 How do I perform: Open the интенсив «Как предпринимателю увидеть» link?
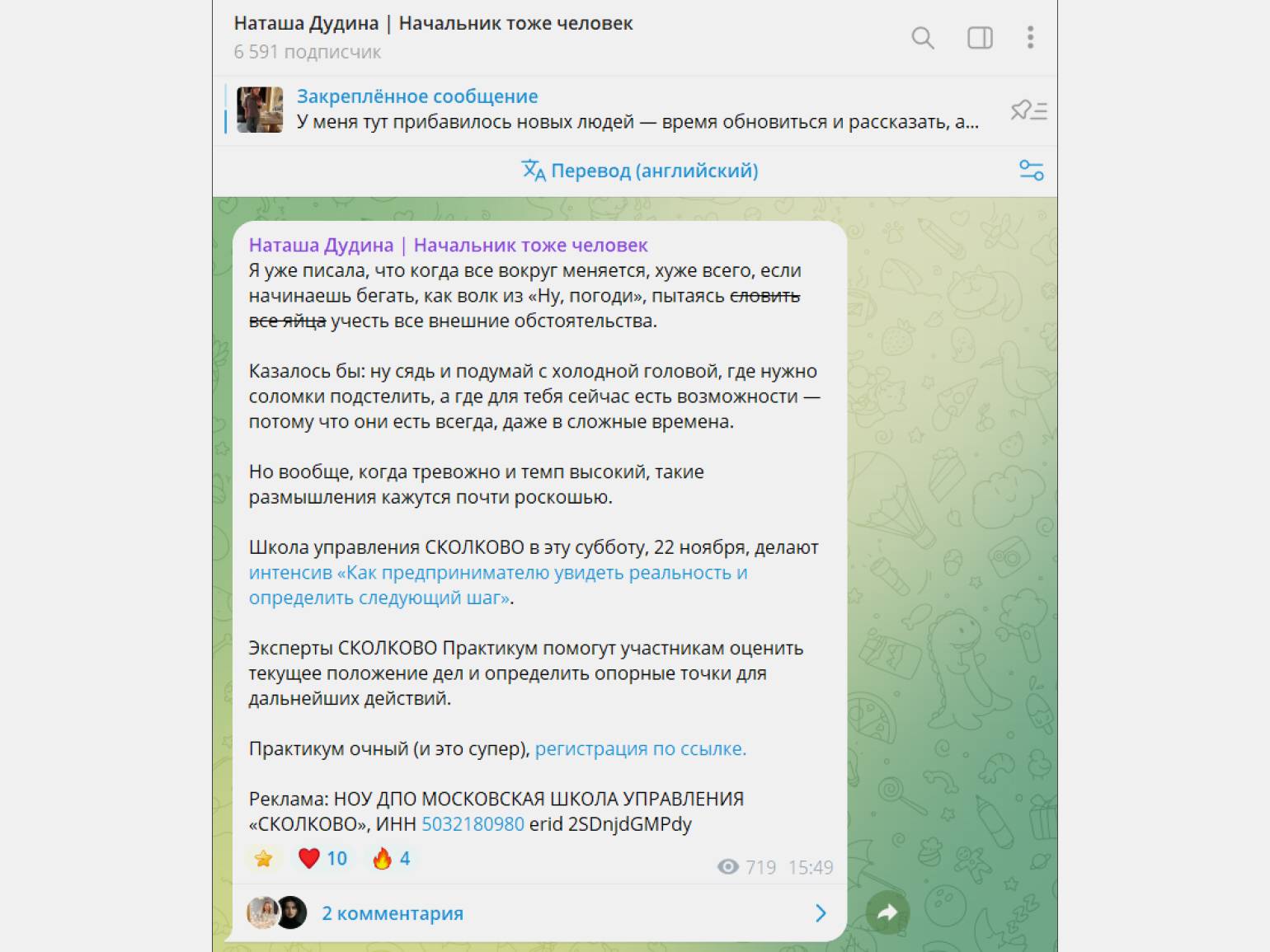pyautogui.click(x=498, y=585)
